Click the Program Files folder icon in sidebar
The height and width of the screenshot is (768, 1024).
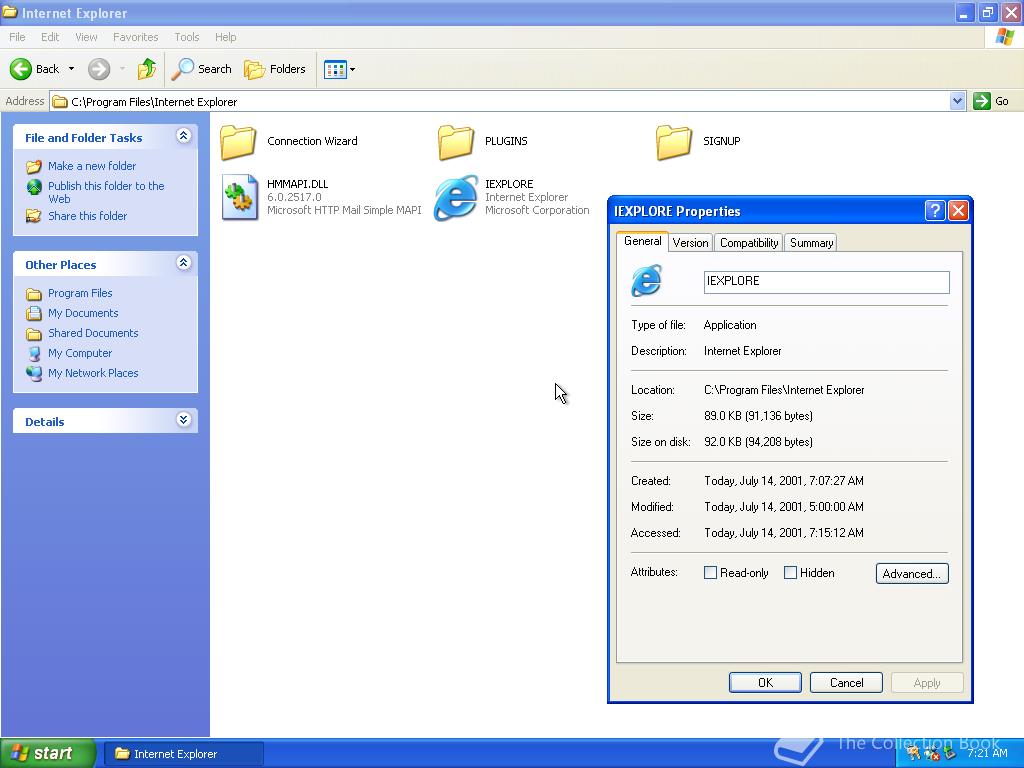tap(34, 294)
